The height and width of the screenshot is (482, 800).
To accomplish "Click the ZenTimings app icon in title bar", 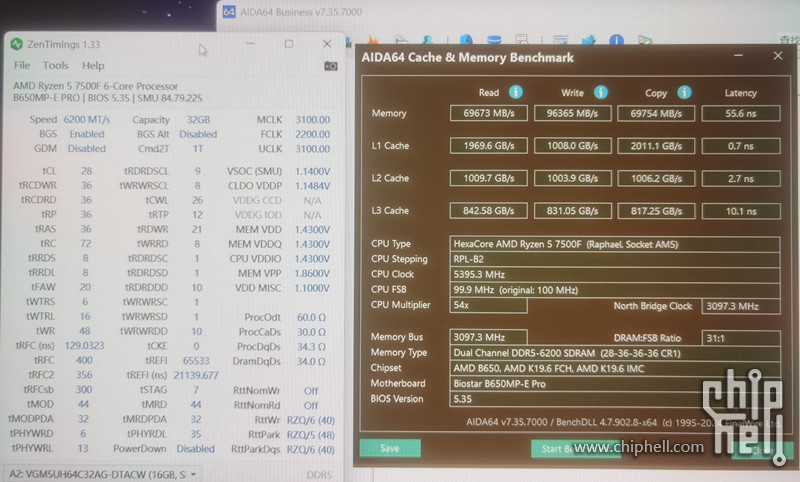I will pos(17,44).
